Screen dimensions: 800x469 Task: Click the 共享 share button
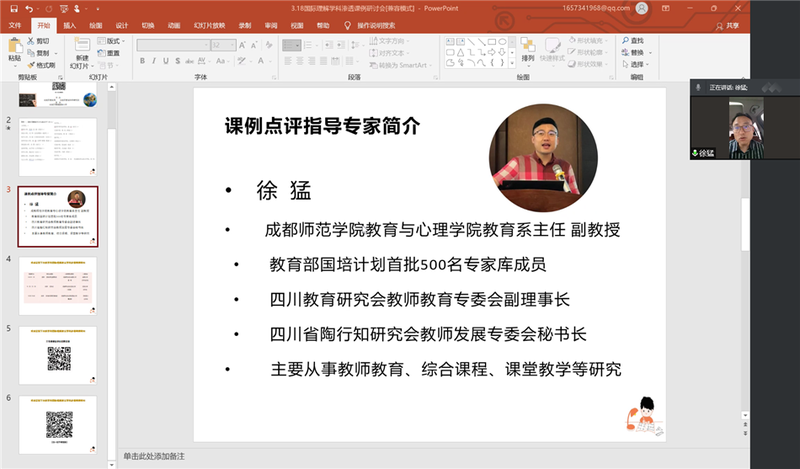(x=728, y=26)
